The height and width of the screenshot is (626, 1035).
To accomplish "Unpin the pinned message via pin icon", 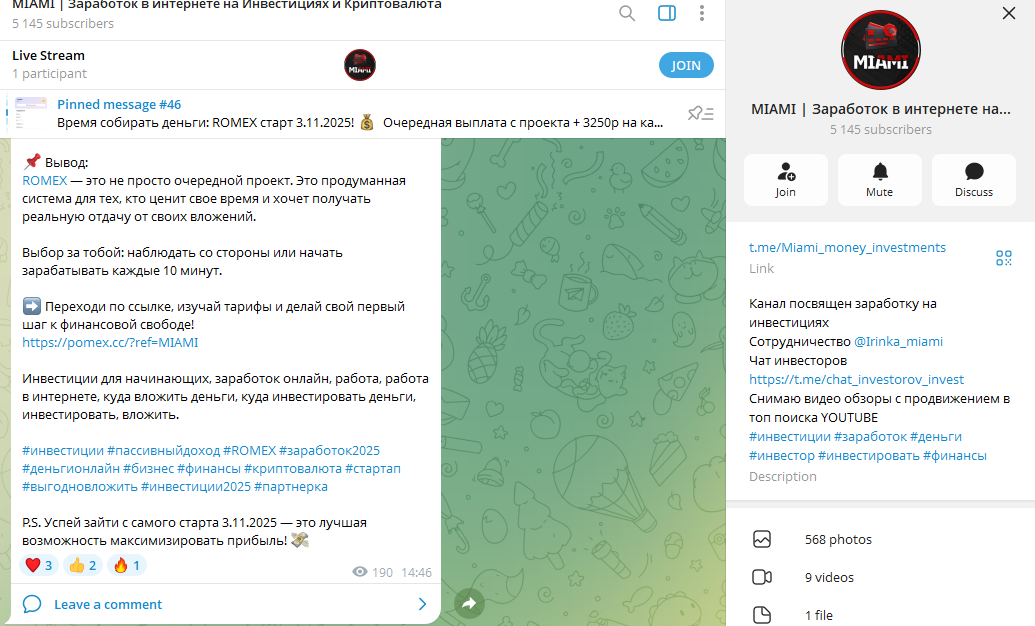I will click(x=695, y=113).
